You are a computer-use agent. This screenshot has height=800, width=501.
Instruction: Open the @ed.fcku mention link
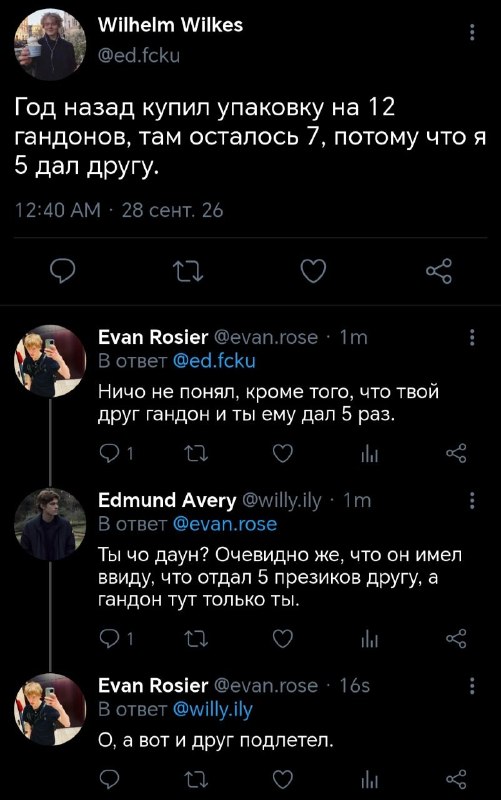coord(214,361)
